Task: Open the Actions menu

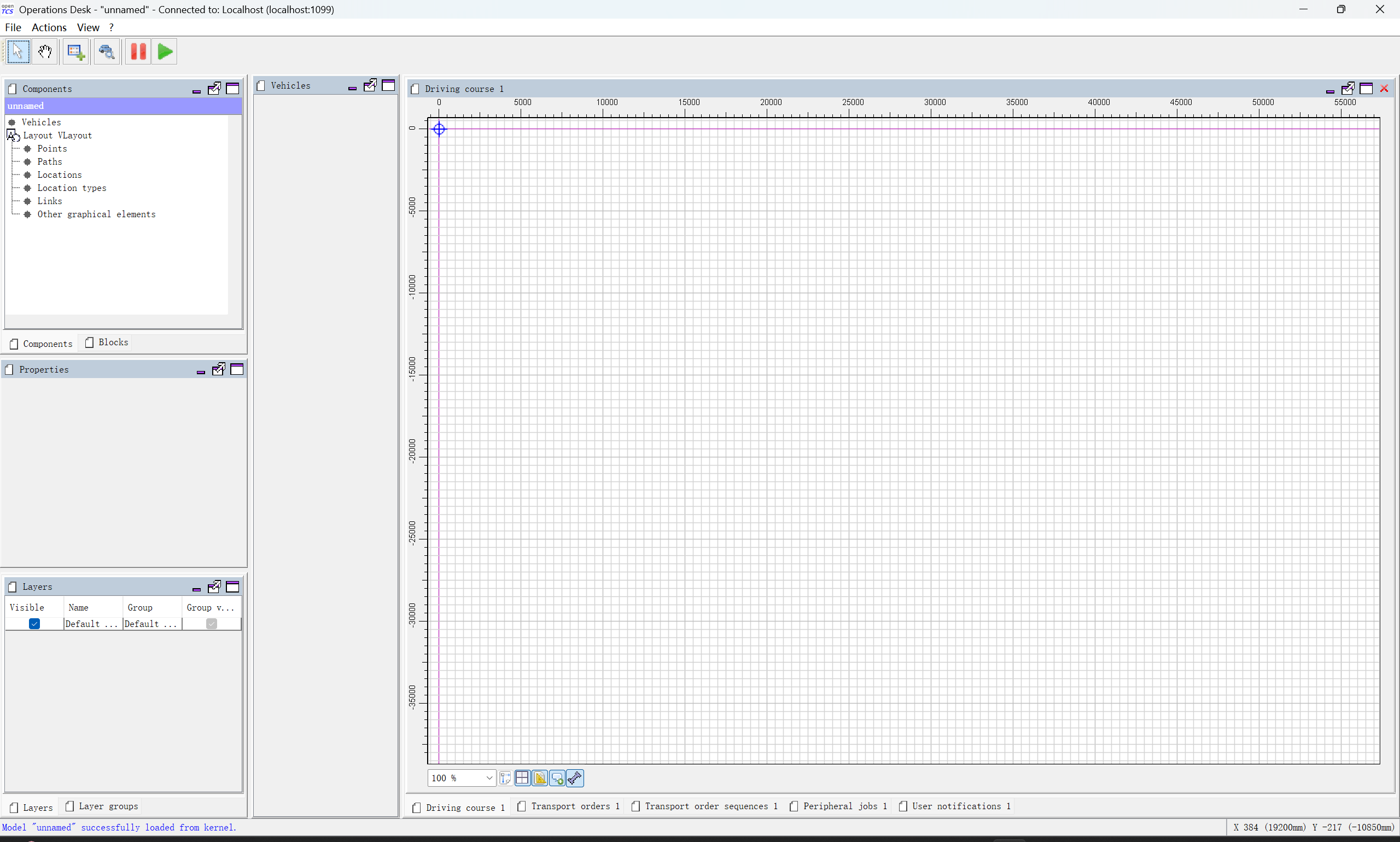Action: [x=49, y=27]
